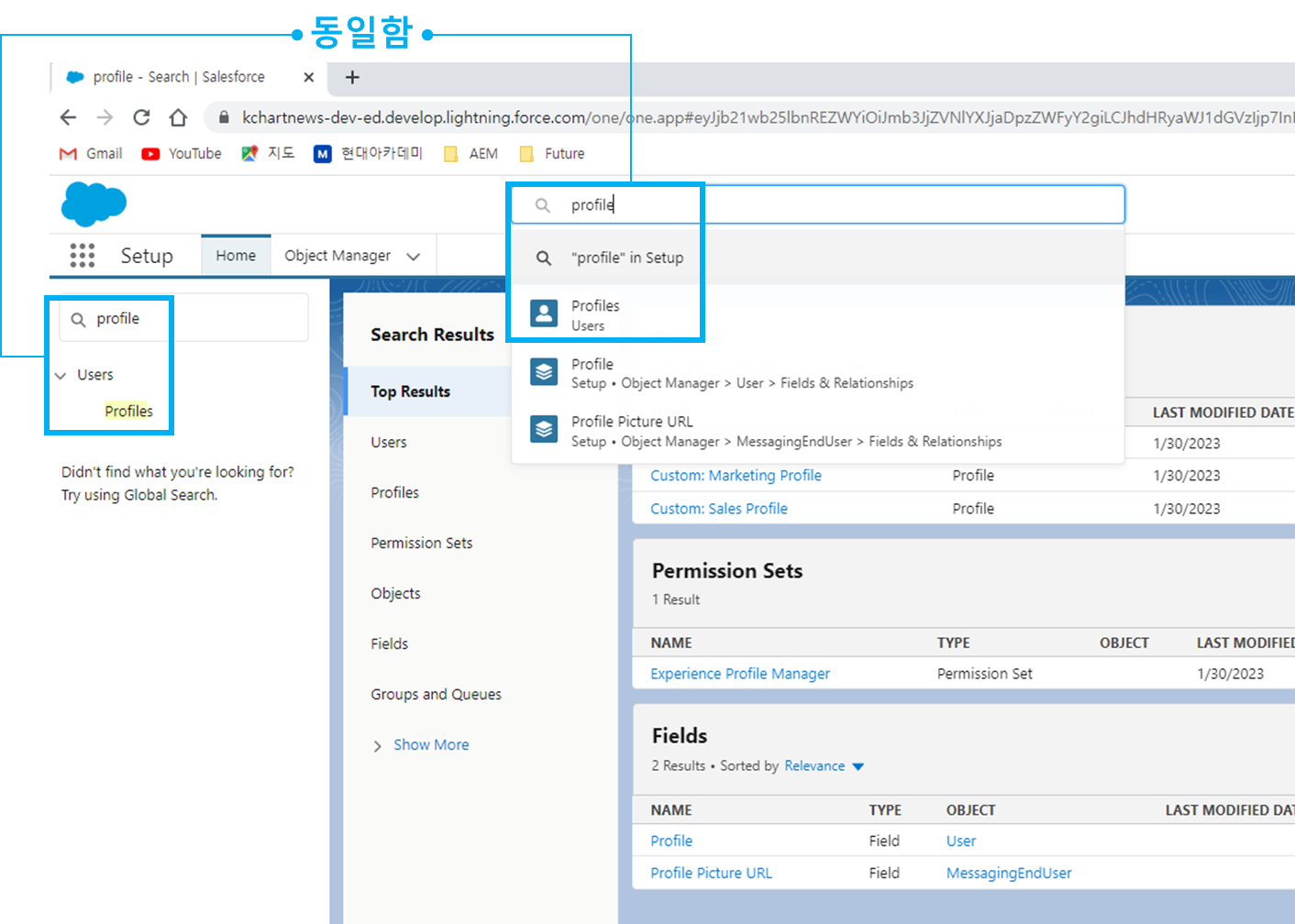Viewport: 1295px width, 924px height.
Task: Click the Permission Sets NAME column header
Action: [x=671, y=643]
